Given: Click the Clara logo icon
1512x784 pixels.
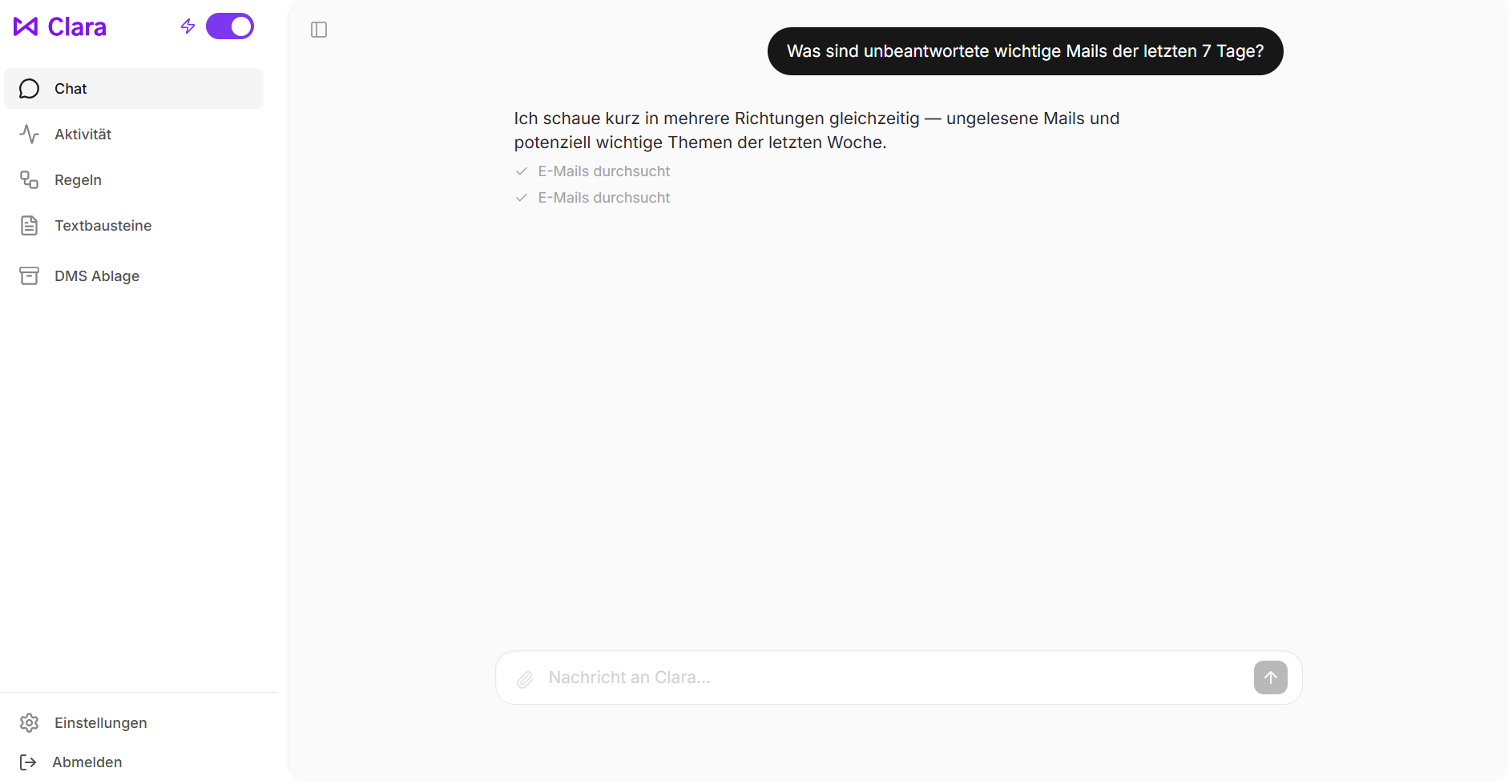Looking at the screenshot, I should tap(26, 27).
